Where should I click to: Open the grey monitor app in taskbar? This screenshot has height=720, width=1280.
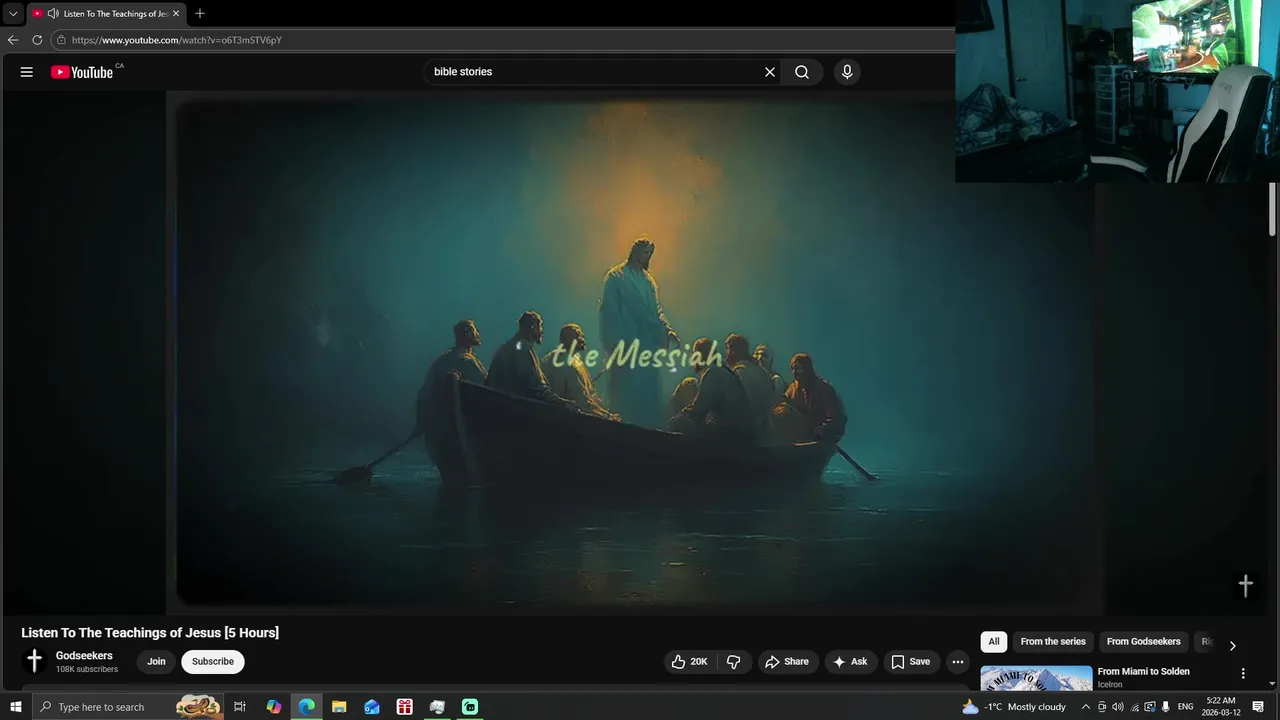437,707
